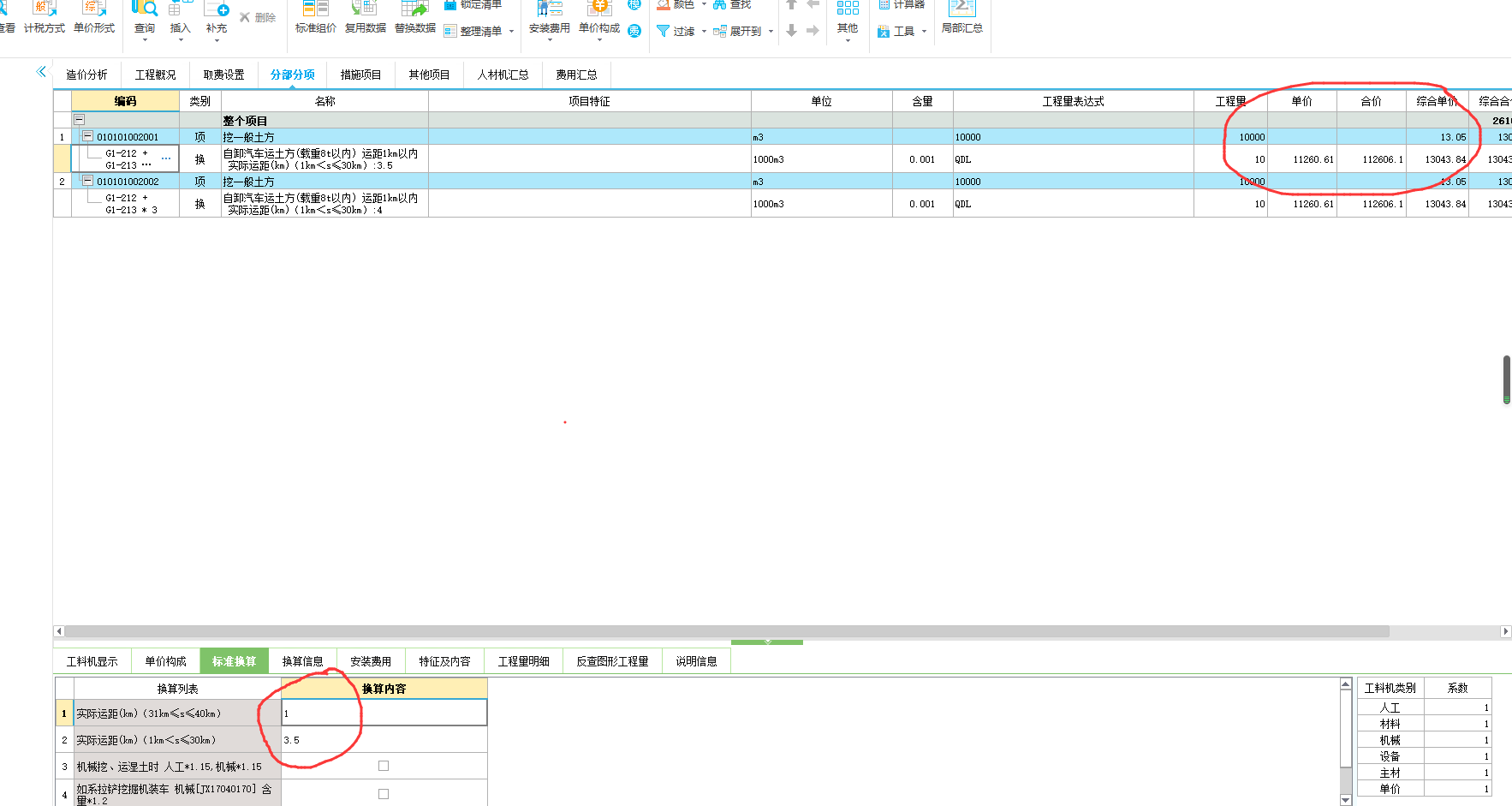
Task: Open the 颜色 dropdown arrow
Action: pos(704,5)
